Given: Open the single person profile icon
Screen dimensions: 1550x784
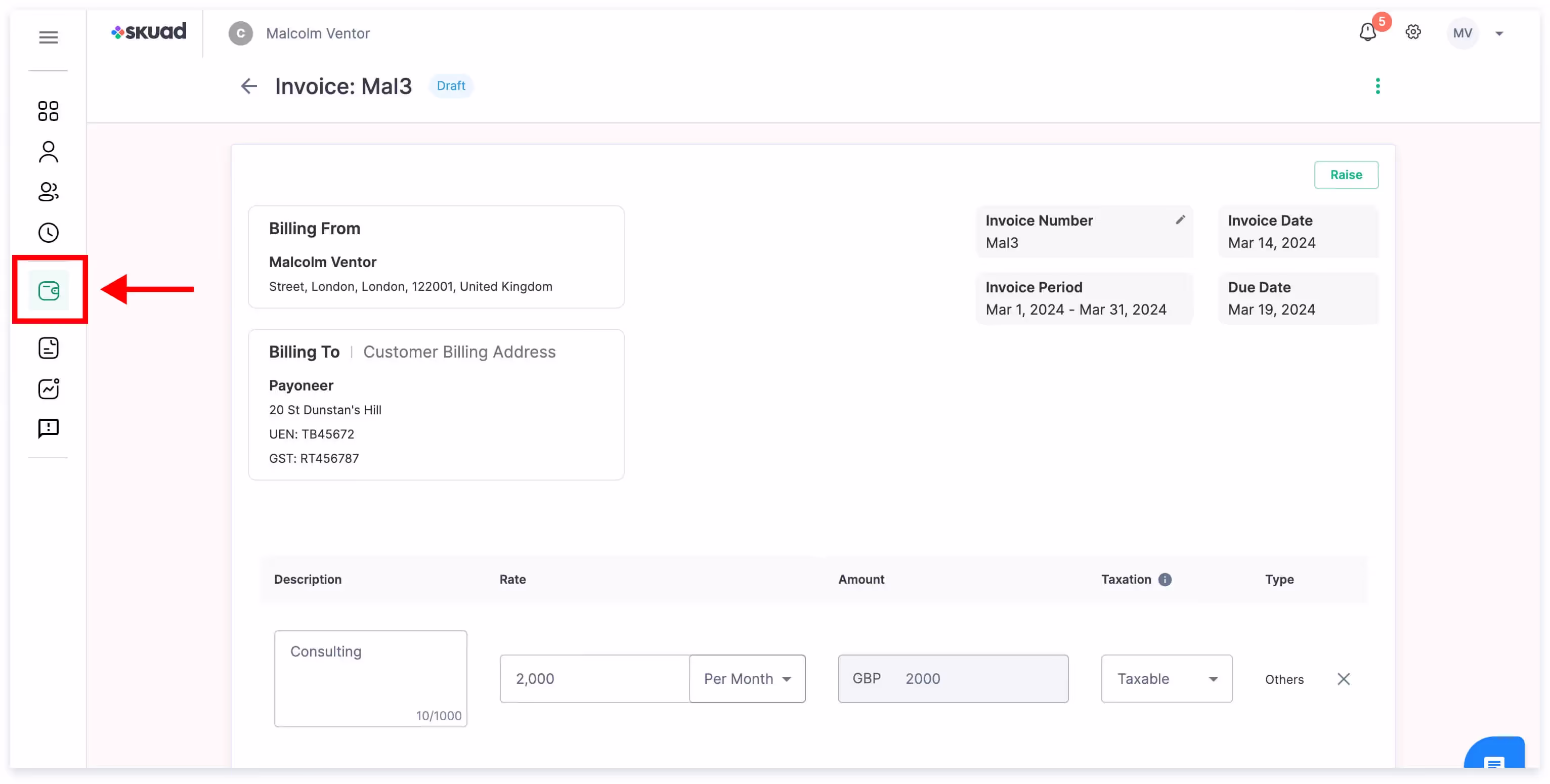Looking at the screenshot, I should click(x=48, y=152).
